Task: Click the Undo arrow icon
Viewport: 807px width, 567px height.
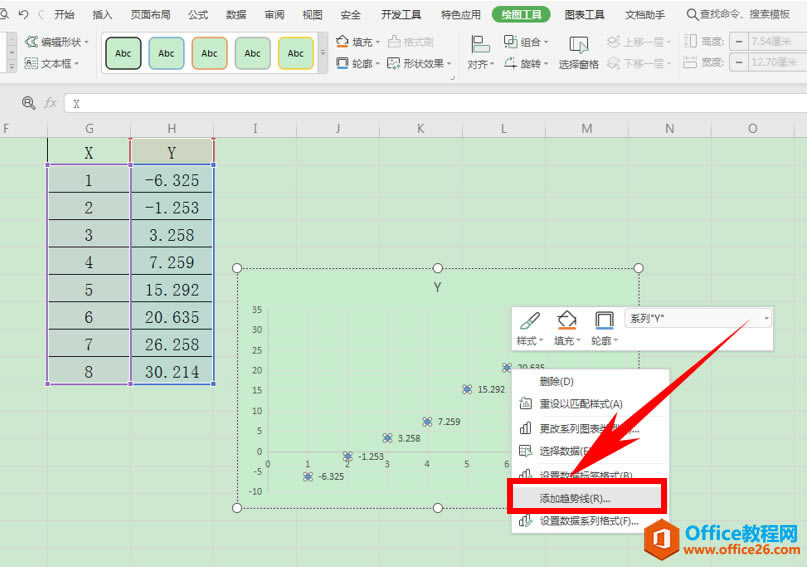Action: (x=23, y=14)
